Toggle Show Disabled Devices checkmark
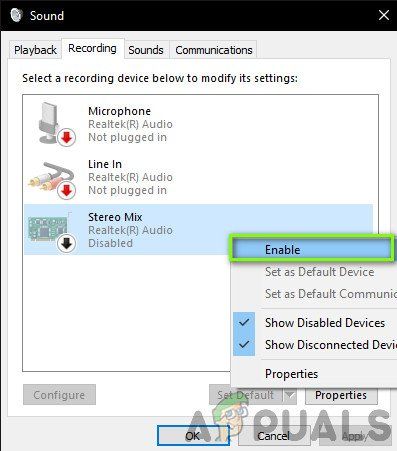 (x=244, y=323)
